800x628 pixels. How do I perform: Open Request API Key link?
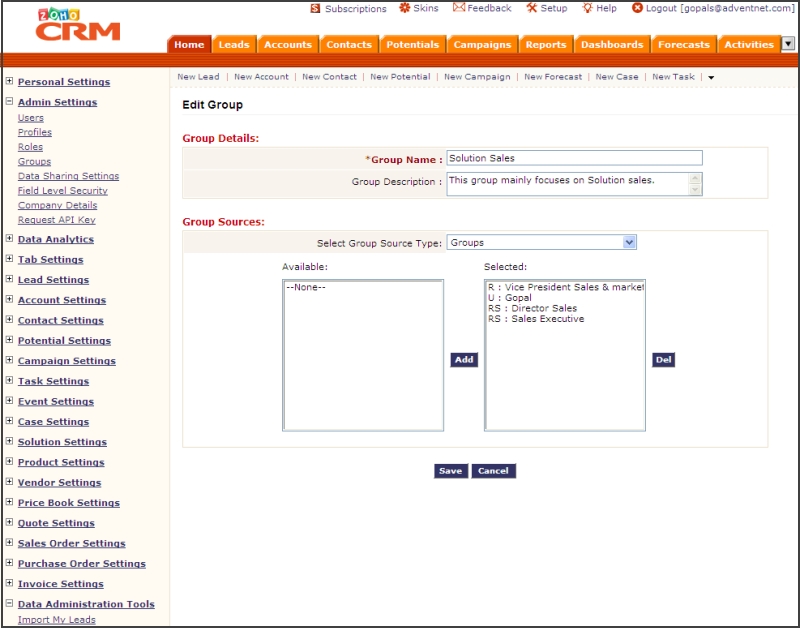pos(57,220)
